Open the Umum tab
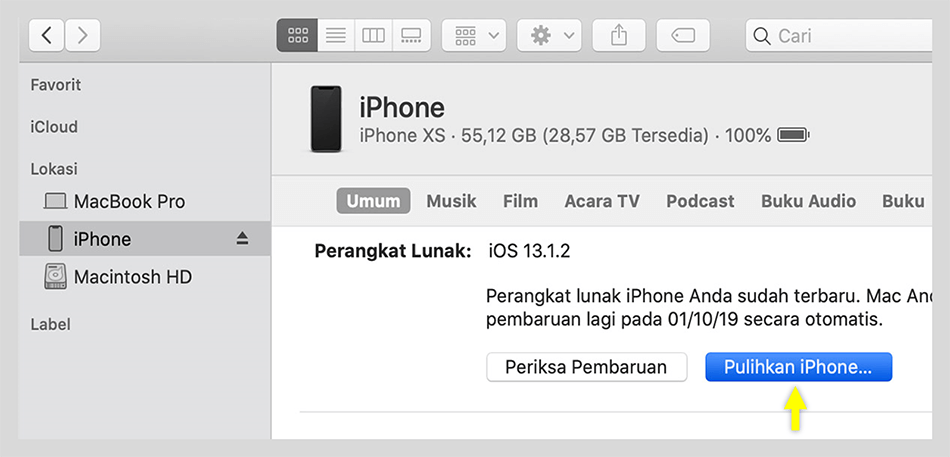The height and width of the screenshot is (457, 950). coord(373,201)
